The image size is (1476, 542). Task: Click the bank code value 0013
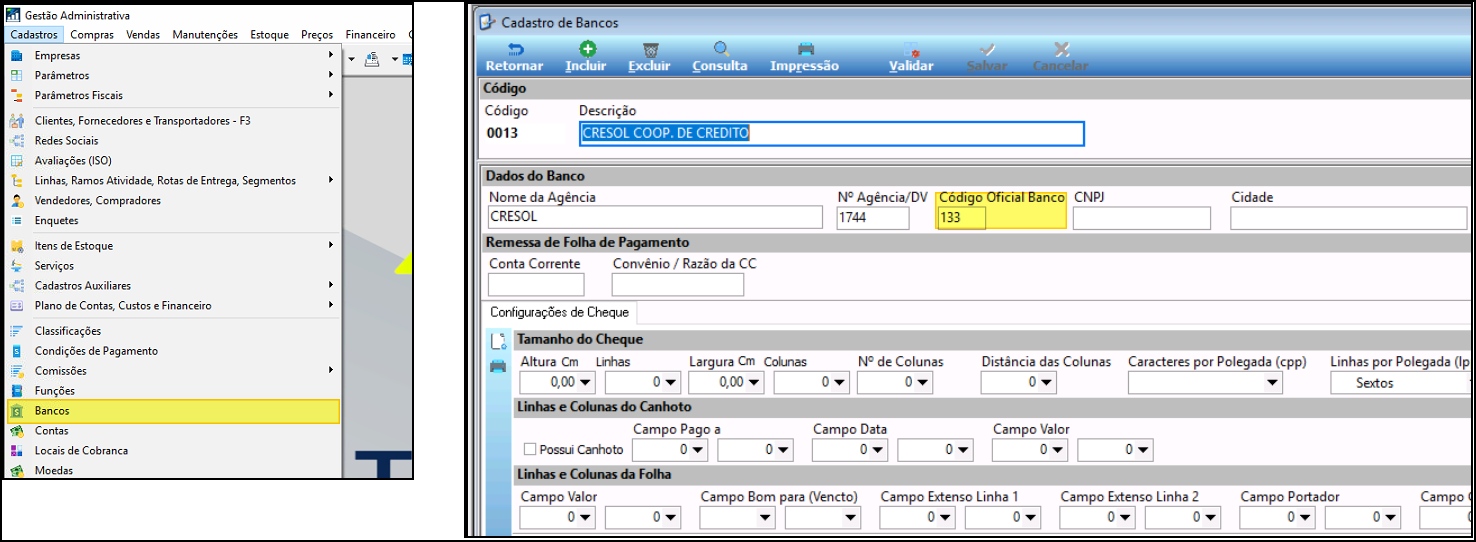[x=502, y=133]
